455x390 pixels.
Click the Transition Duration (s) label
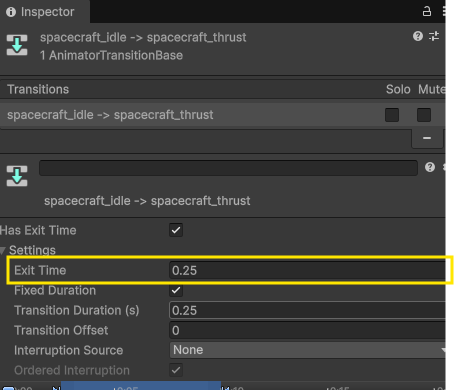77,310
